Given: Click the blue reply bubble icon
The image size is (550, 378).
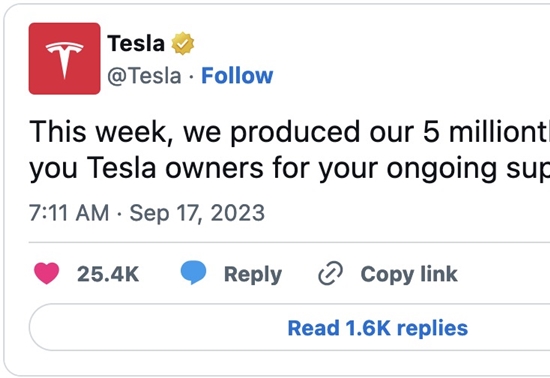Looking at the screenshot, I should tap(193, 272).
